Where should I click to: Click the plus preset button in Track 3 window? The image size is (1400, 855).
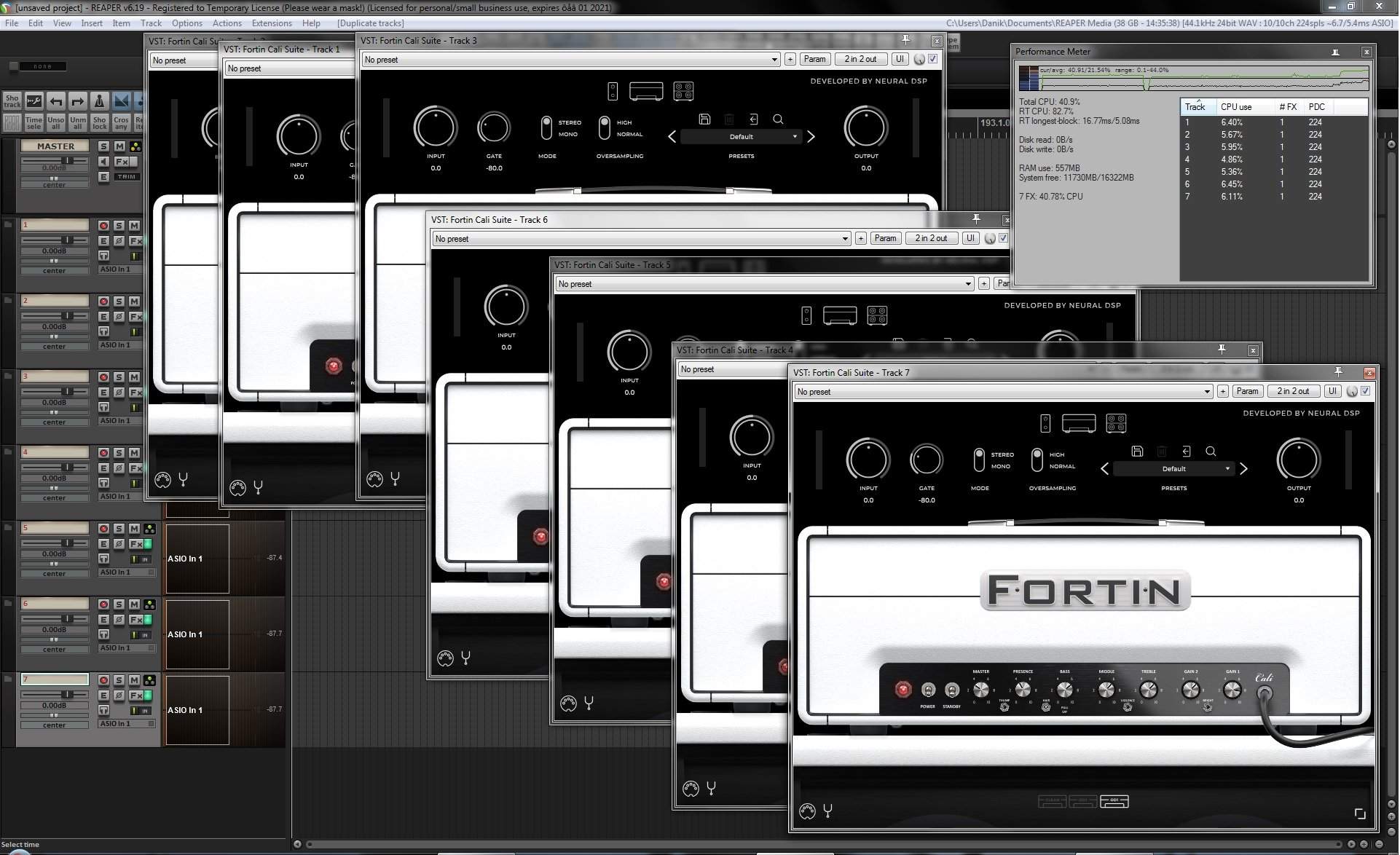coord(790,60)
